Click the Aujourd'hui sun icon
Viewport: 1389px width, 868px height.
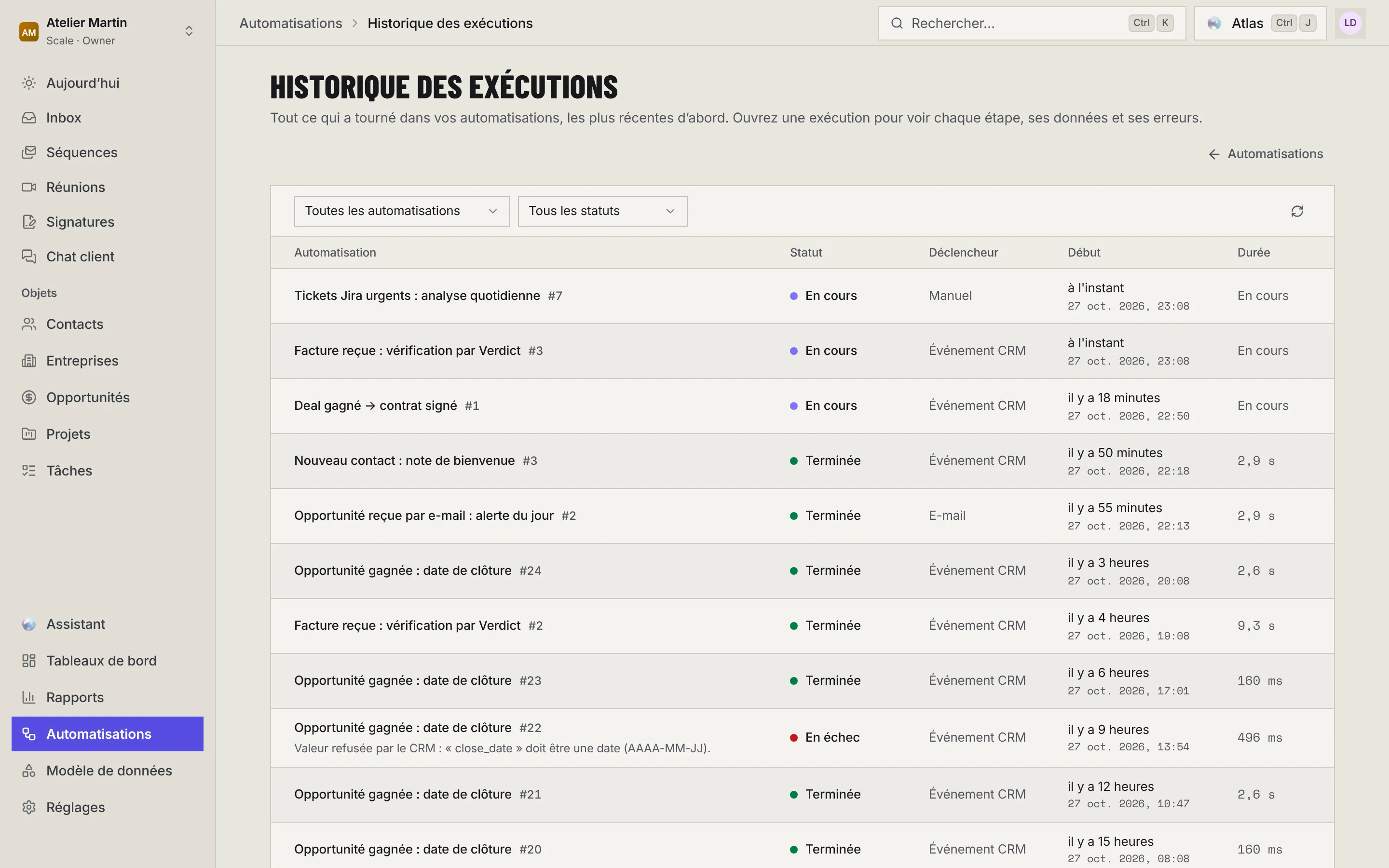point(29,83)
